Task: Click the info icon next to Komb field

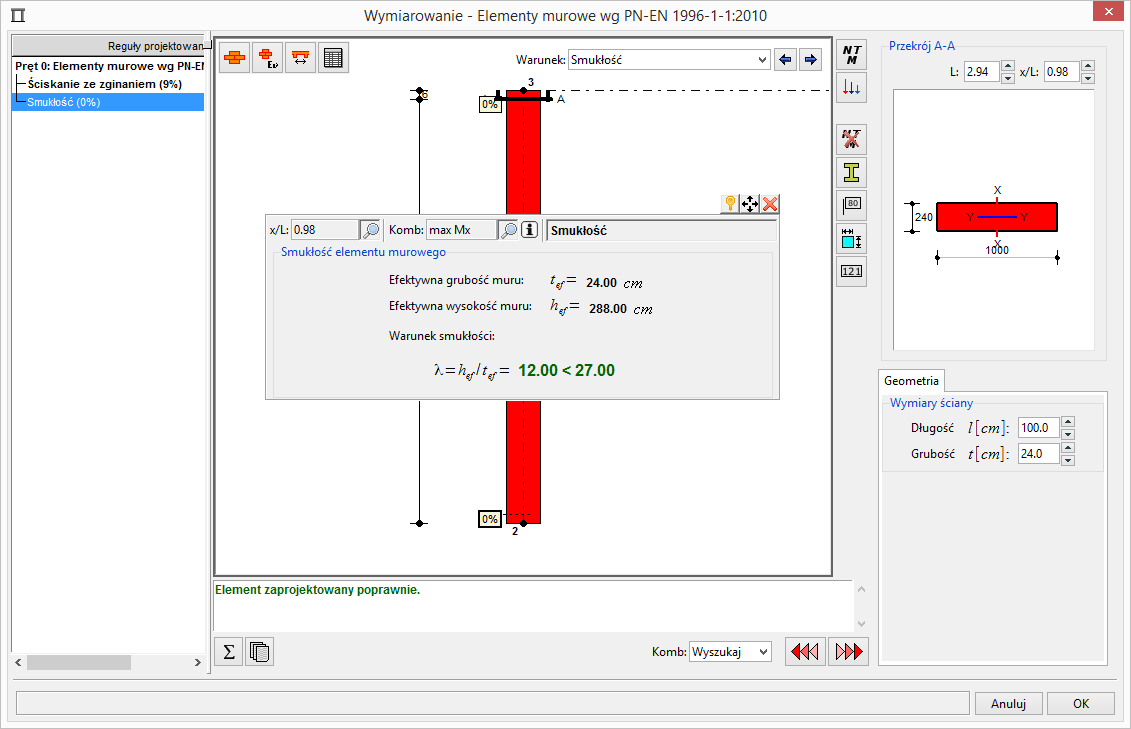Action: pyautogui.click(x=530, y=230)
